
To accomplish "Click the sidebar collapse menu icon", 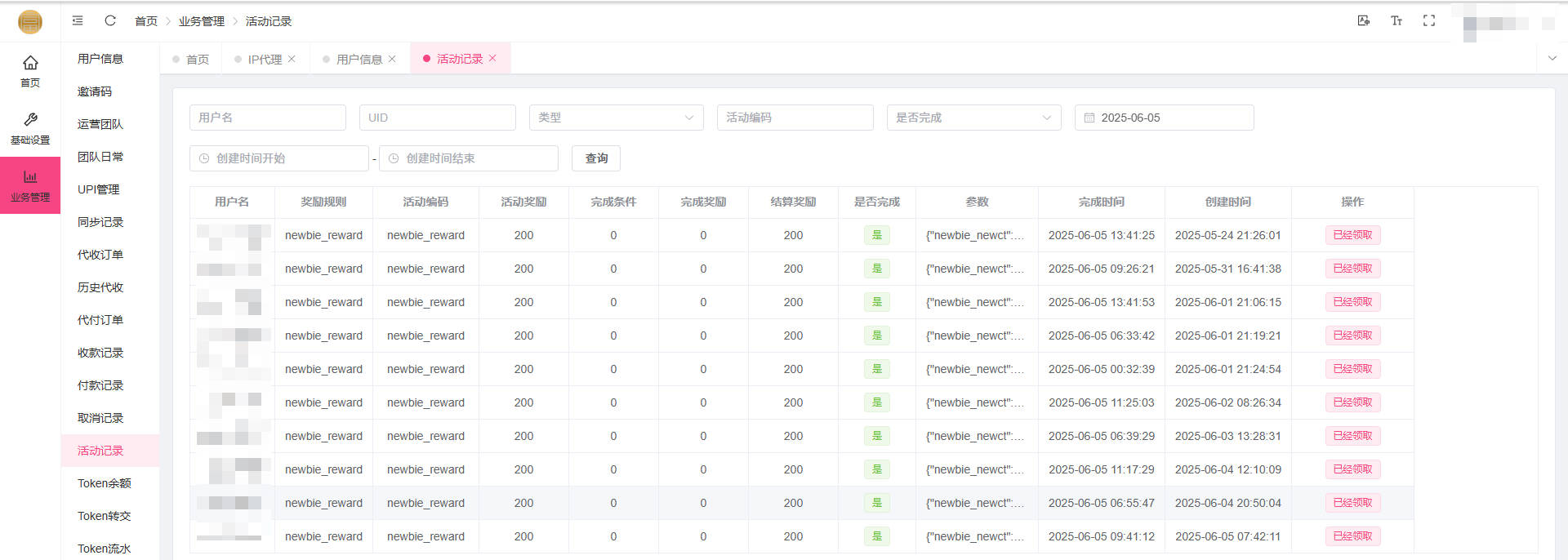I will pyautogui.click(x=78, y=20).
